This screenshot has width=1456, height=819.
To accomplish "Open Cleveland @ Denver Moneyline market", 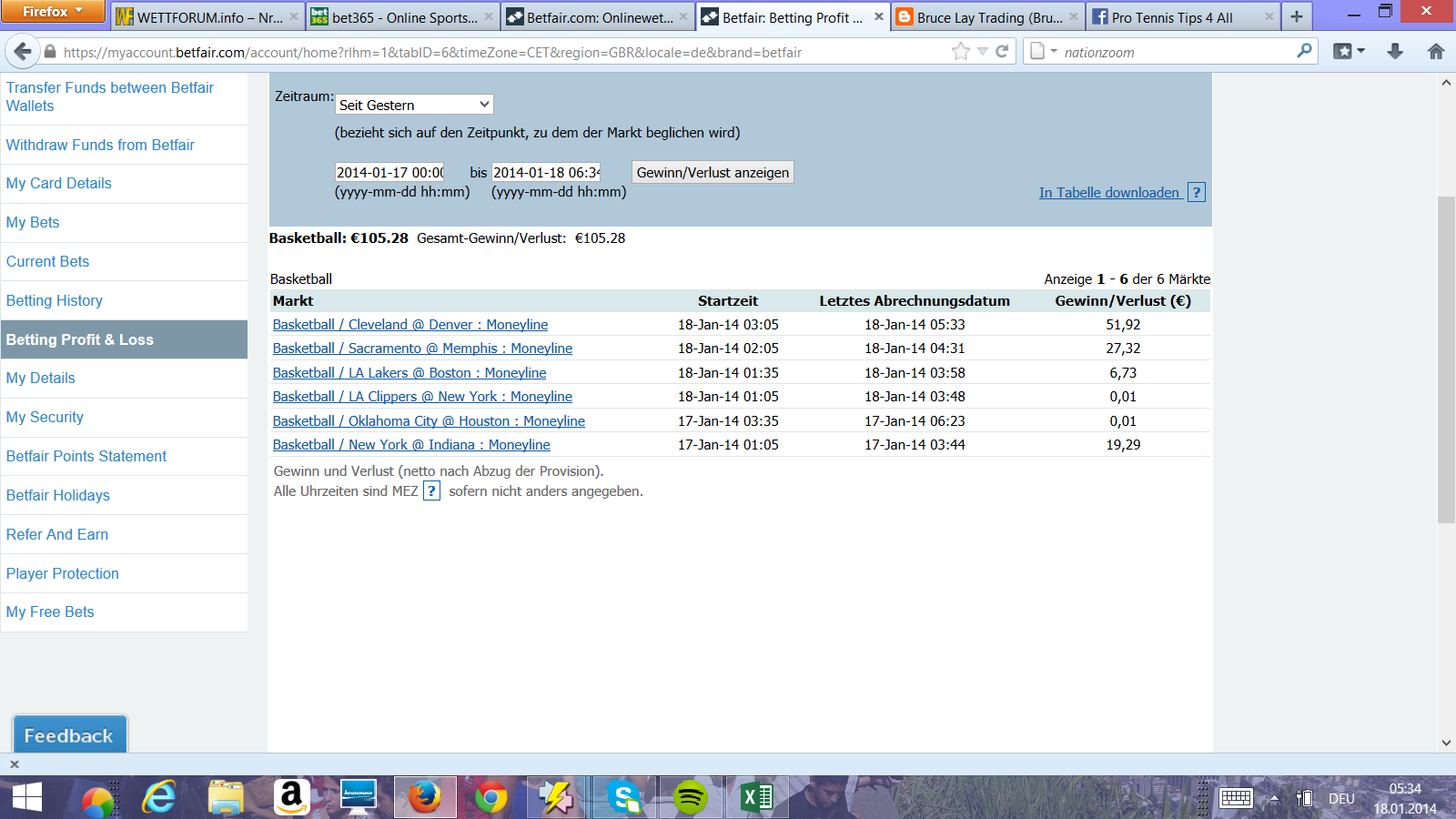I will click(x=410, y=325).
